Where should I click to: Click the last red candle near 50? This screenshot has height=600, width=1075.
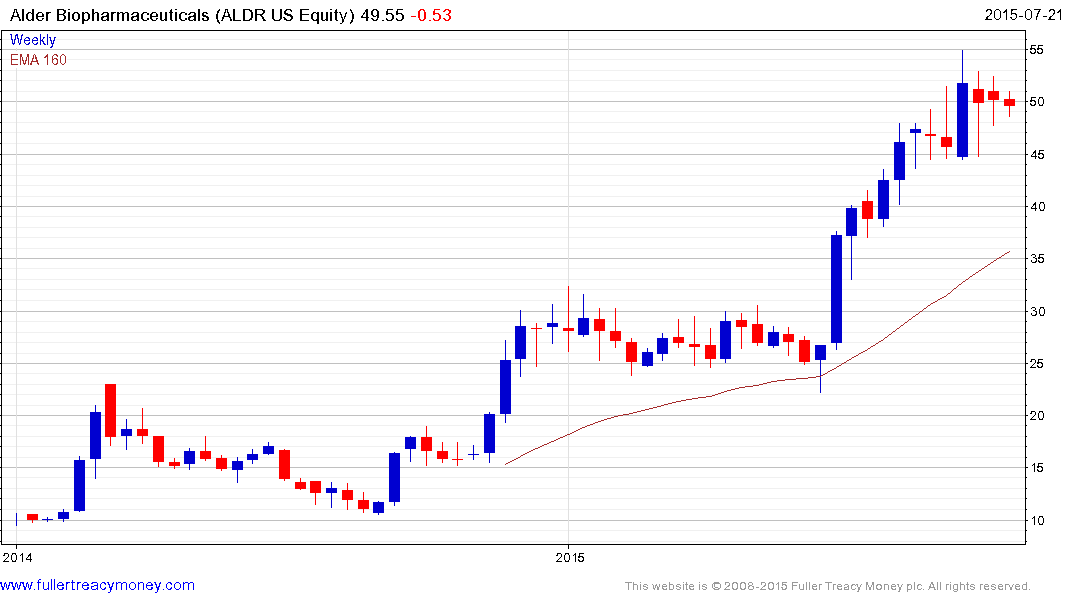1009,102
